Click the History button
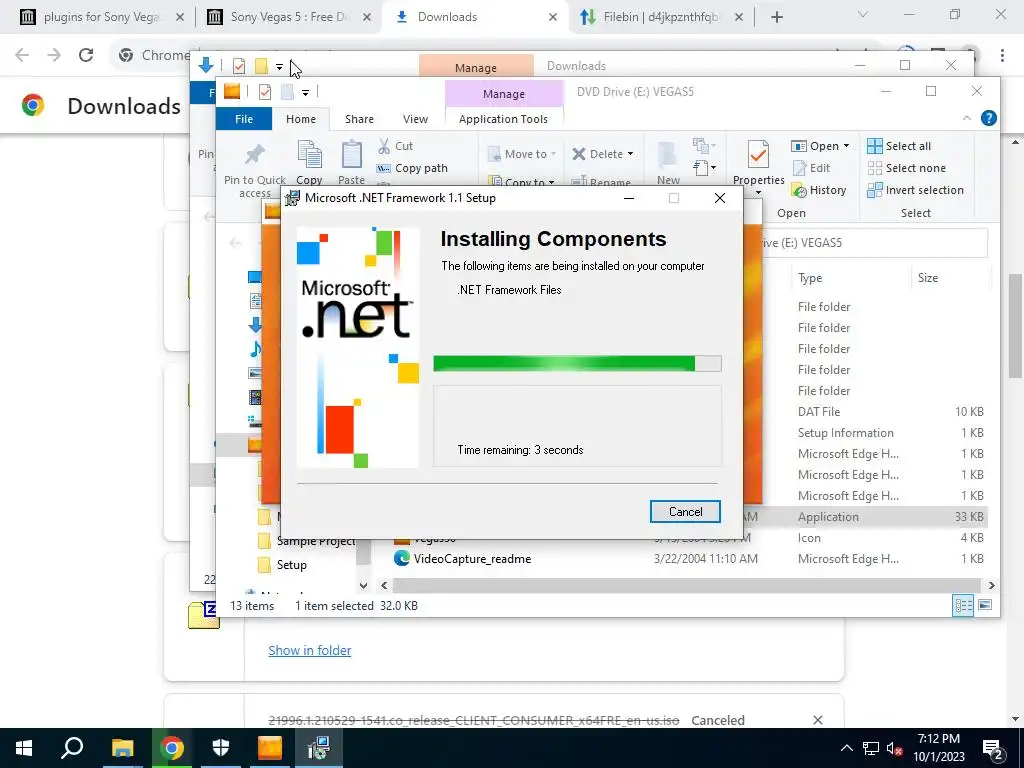Viewport: 1024px width, 768px height. (x=819, y=190)
